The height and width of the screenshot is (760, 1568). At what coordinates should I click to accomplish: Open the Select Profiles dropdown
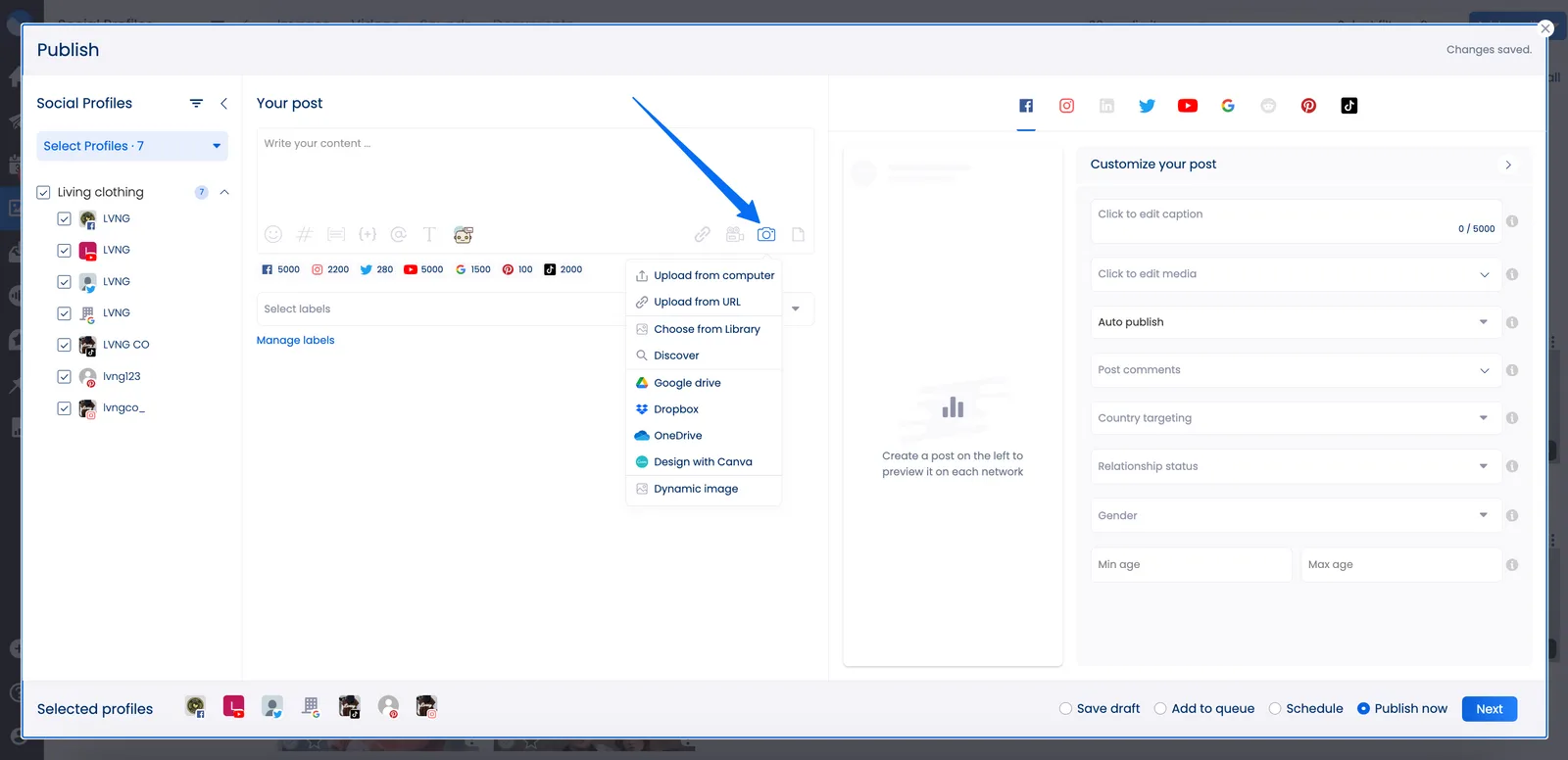coord(132,146)
